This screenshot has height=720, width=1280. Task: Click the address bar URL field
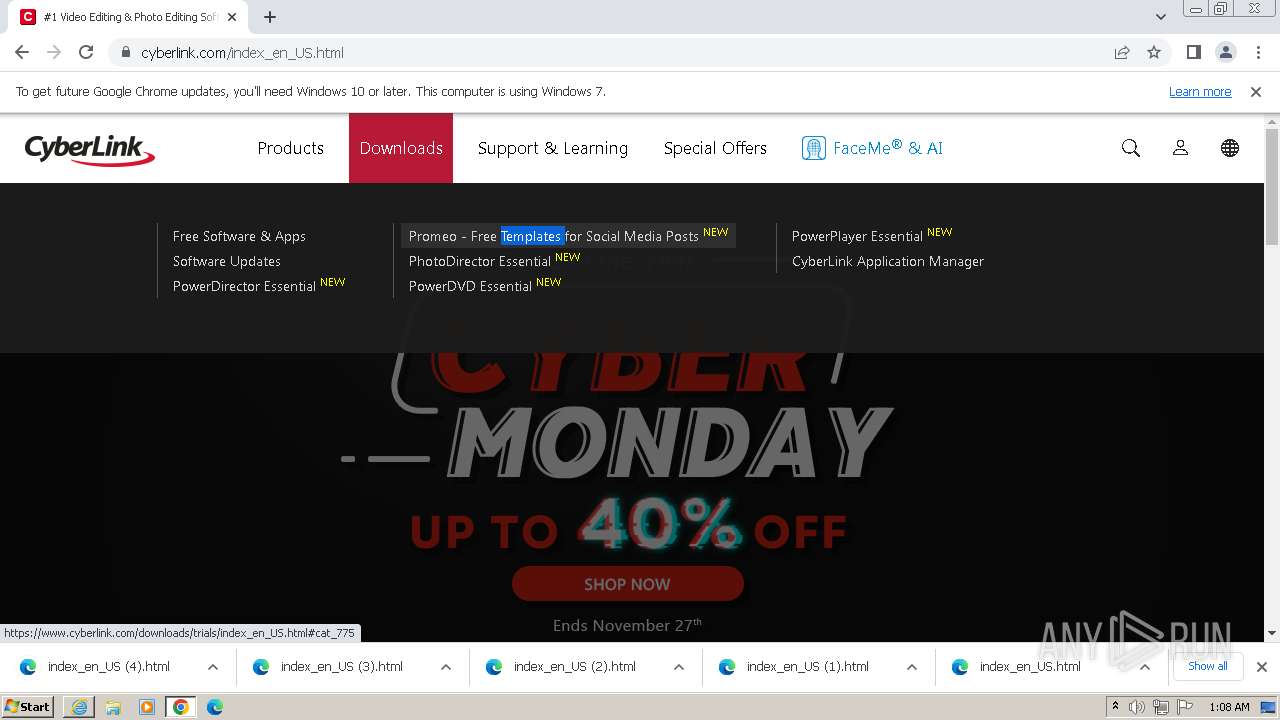(620, 53)
